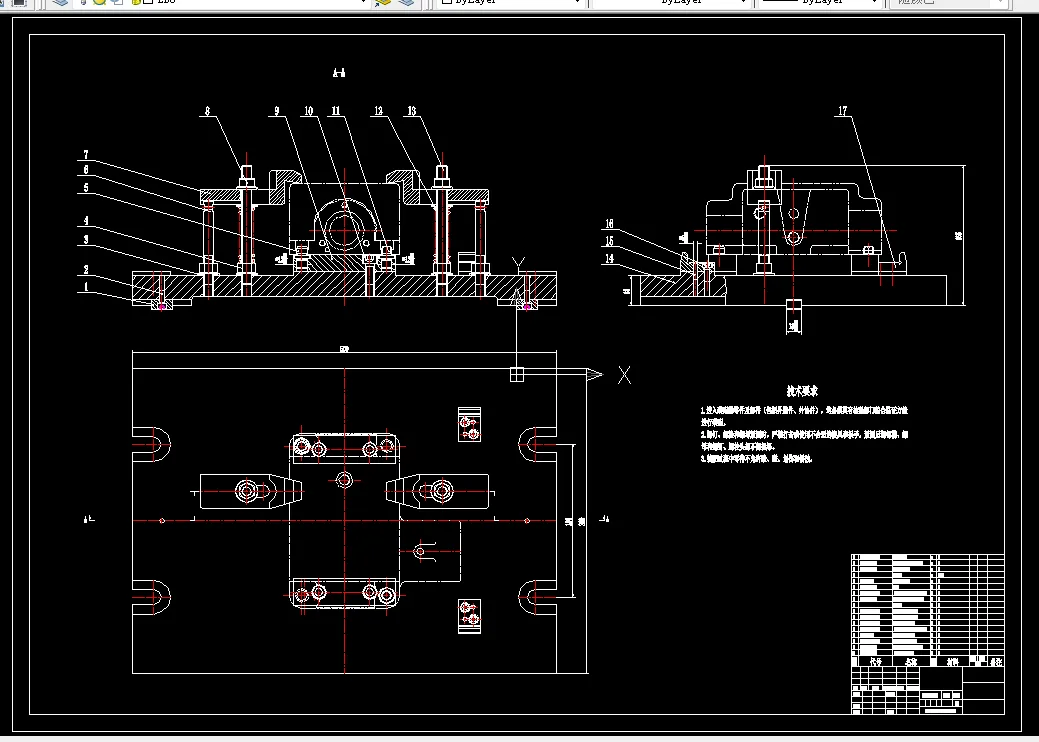Select part balloon number 15
The width and height of the screenshot is (1039, 742).
[609, 241]
